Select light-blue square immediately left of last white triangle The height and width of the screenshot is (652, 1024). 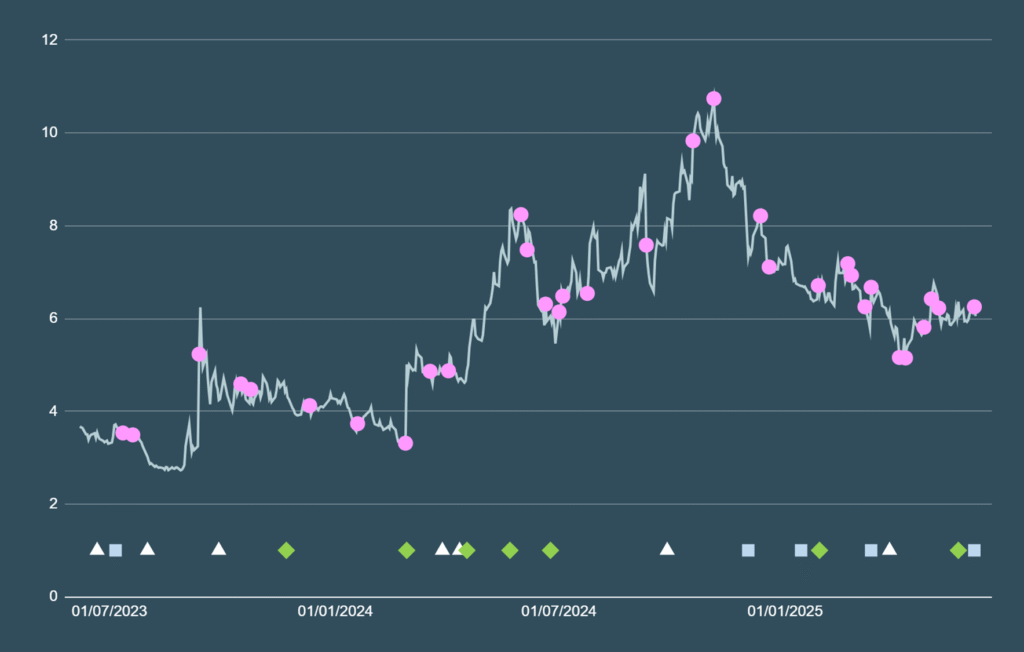[871, 551]
